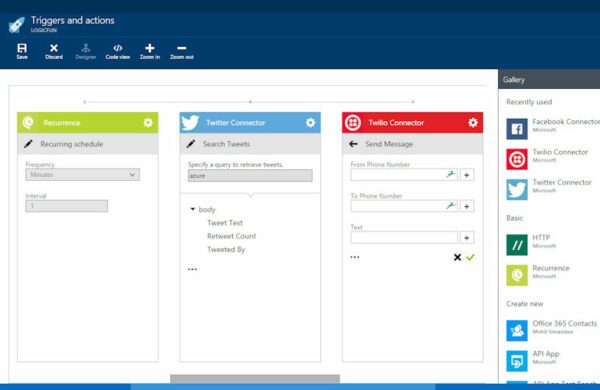
Task: Click Create new section label
Action: pyautogui.click(x=525, y=304)
